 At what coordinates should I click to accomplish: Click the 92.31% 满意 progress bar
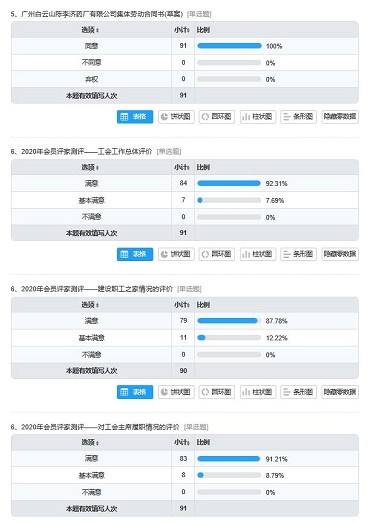(x=229, y=183)
